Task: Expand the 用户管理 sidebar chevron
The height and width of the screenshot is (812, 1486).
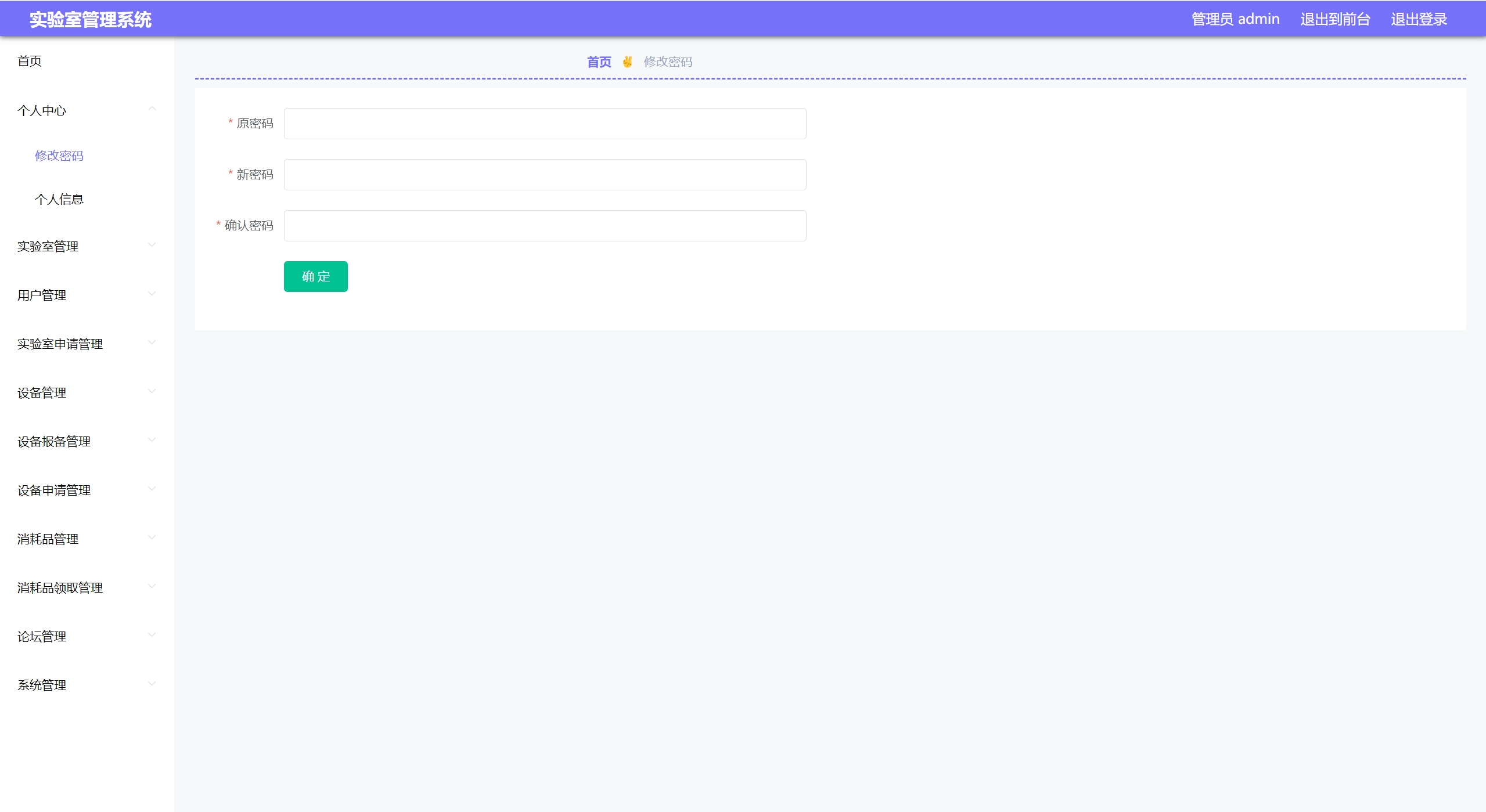Action: (x=152, y=294)
